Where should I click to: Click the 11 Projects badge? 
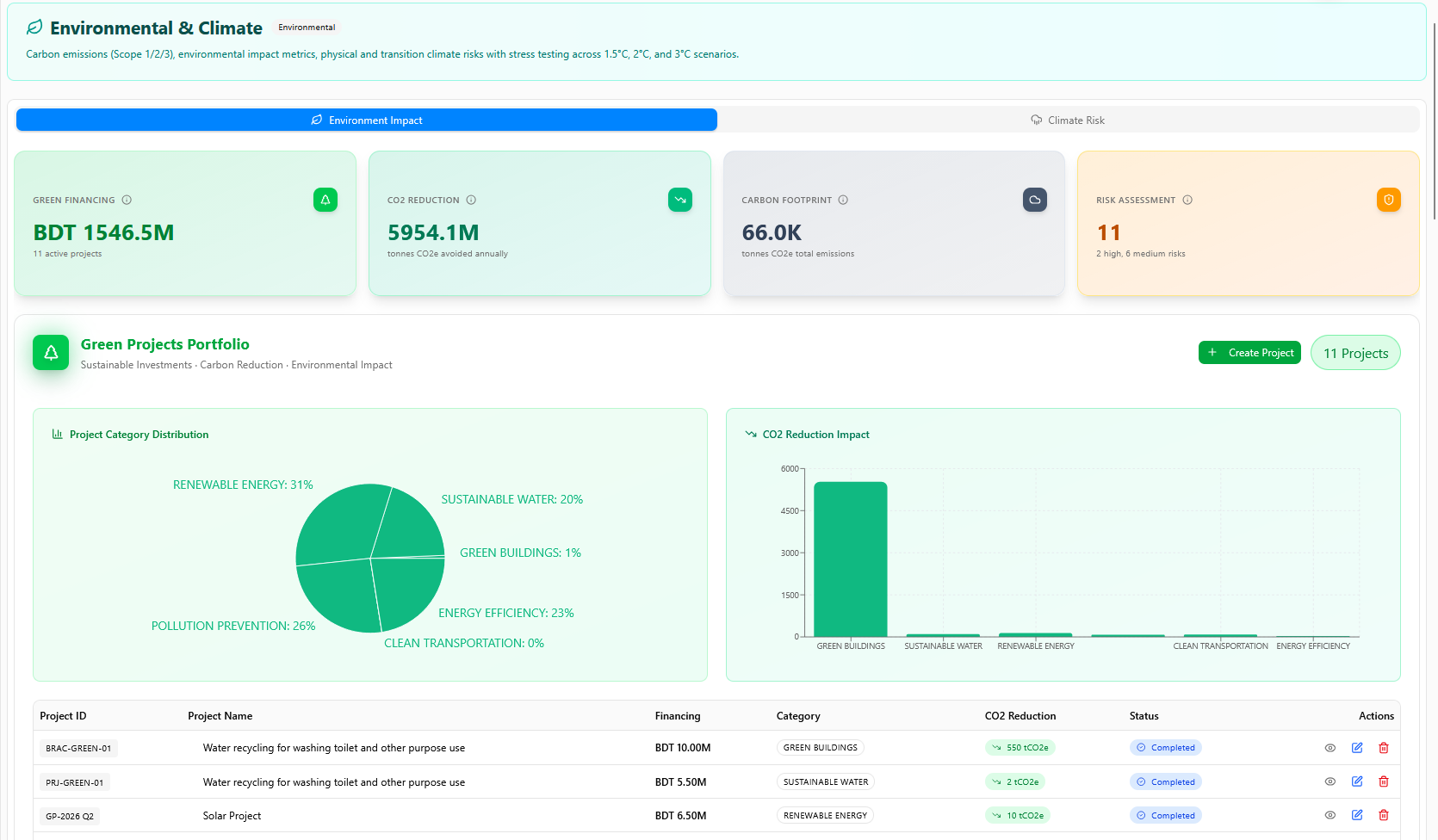coord(1354,353)
